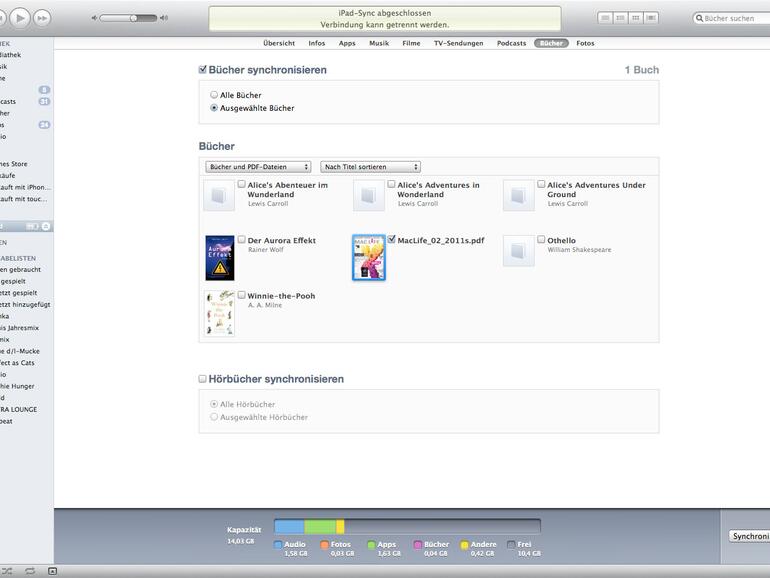Screen dimensions: 770x578
Task: Open the 'd/l-Mucke' playlist in the sidebar
Action: point(20,351)
